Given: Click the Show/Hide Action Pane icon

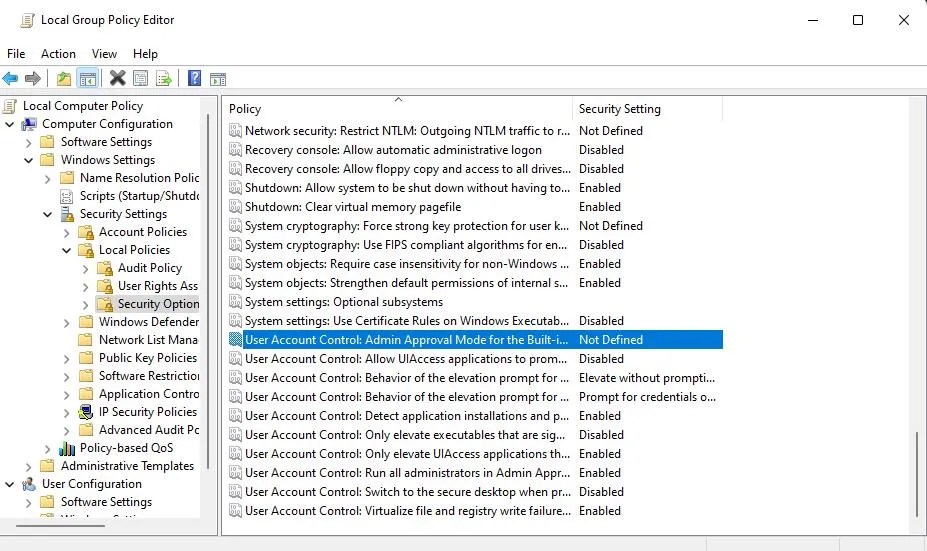Looking at the screenshot, I should click(x=218, y=78).
